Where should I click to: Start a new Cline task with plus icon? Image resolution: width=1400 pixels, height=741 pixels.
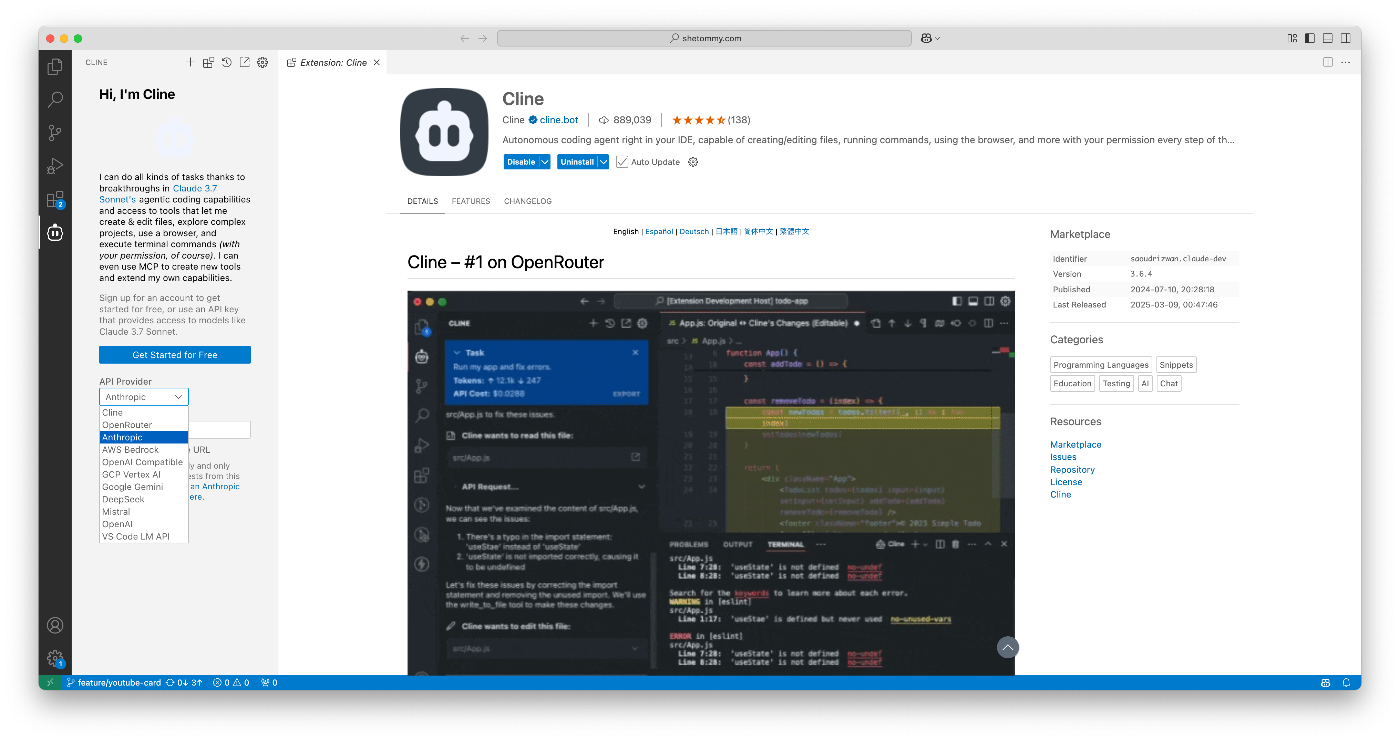click(190, 62)
